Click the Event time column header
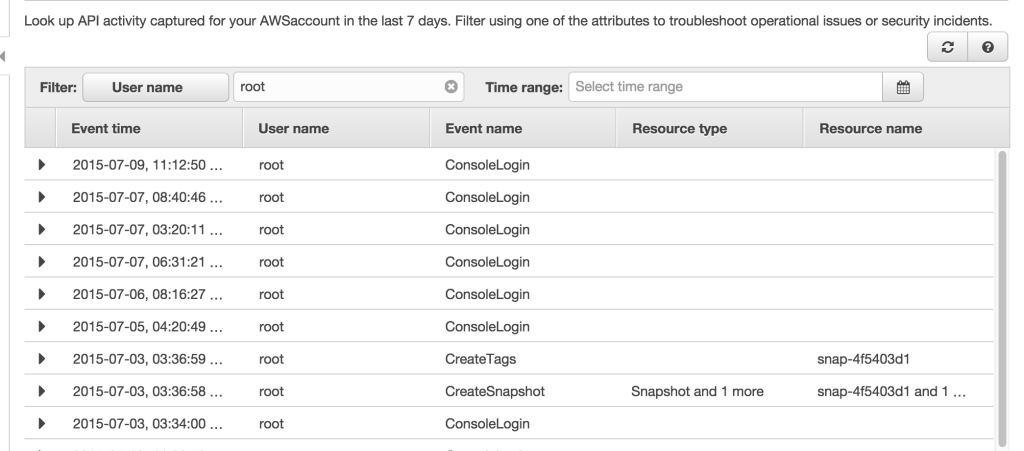The width and height of the screenshot is (1024, 451). click(106, 128)
